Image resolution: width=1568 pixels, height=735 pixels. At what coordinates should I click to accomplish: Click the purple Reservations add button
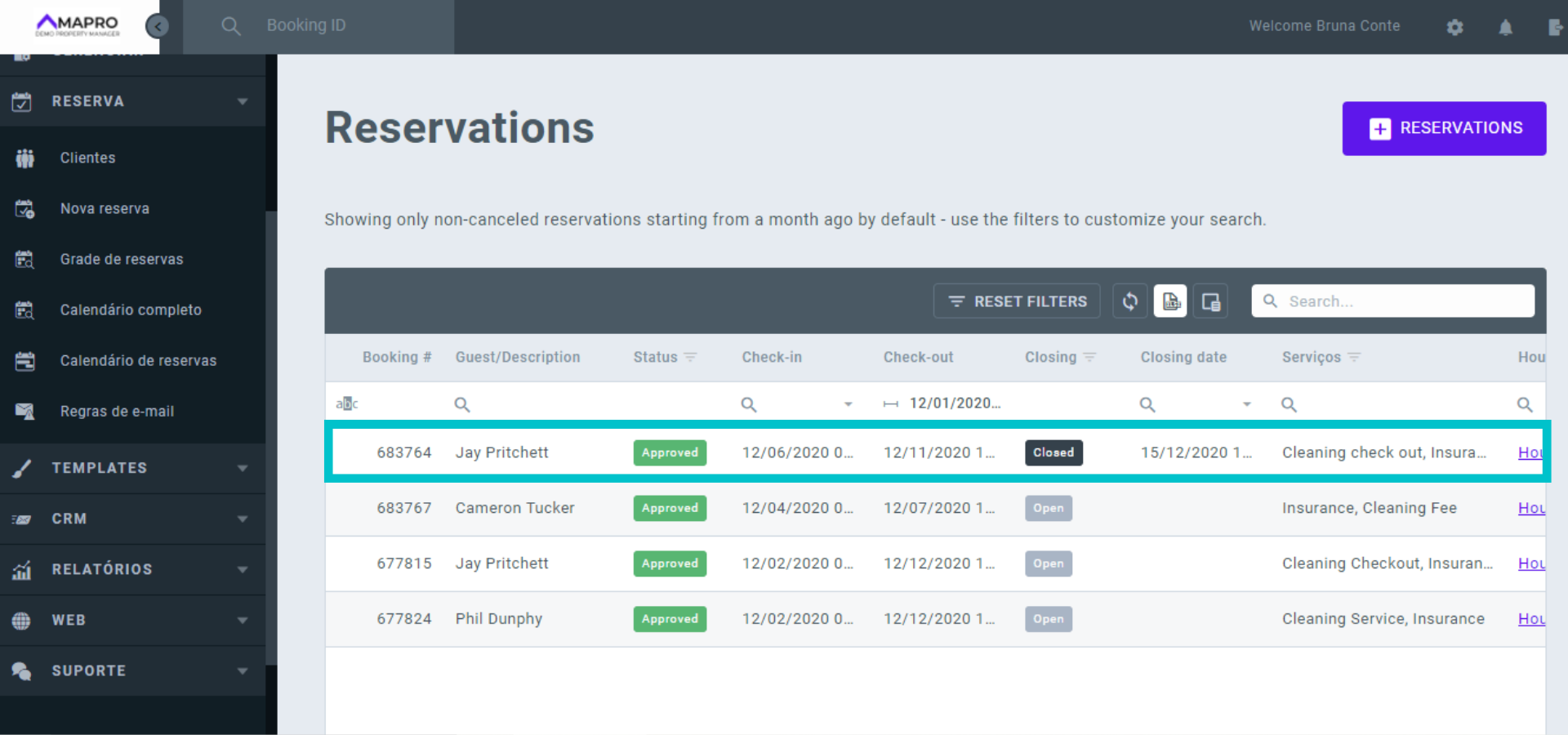(x=1443, y=128)
